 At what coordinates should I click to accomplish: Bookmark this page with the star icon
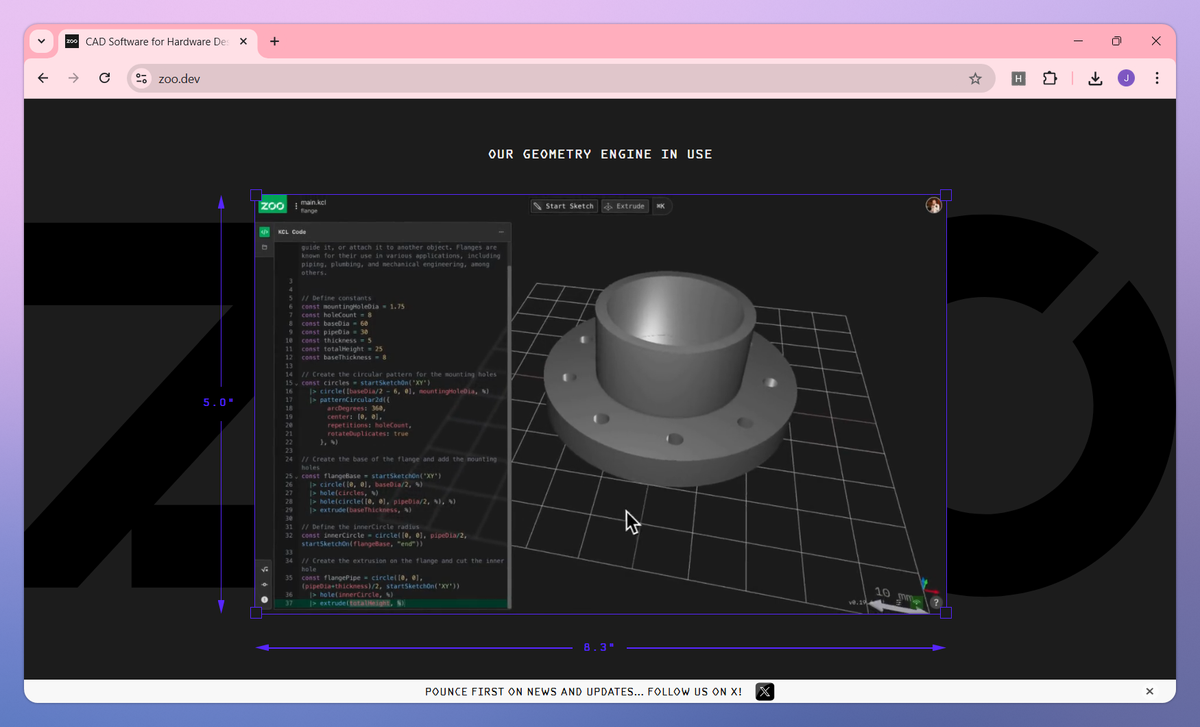click(975, 78)
